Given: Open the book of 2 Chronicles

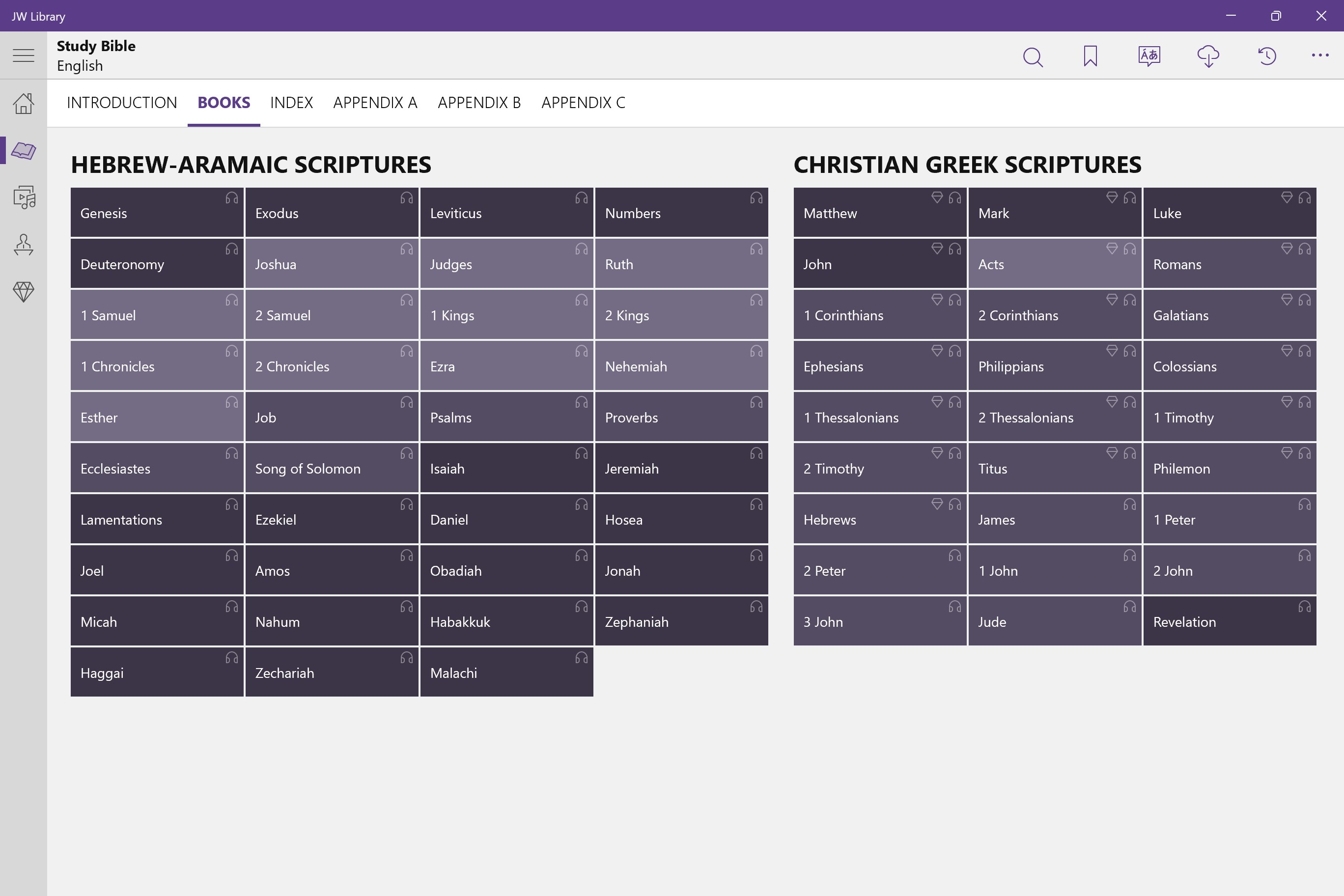Looking at the screenshot, I should [332, 365].
